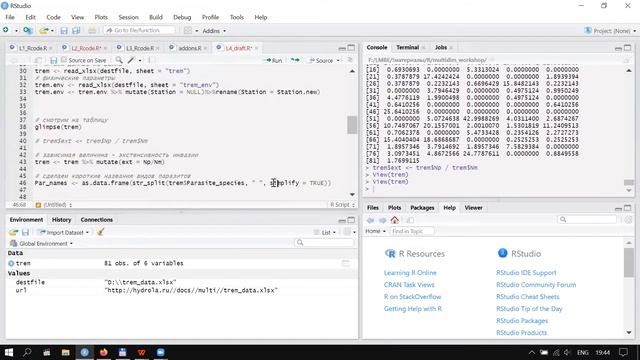Viewport: 640px width, 360px height.
Task: Click the workspace panes grid icon
Action: point(188,31)
